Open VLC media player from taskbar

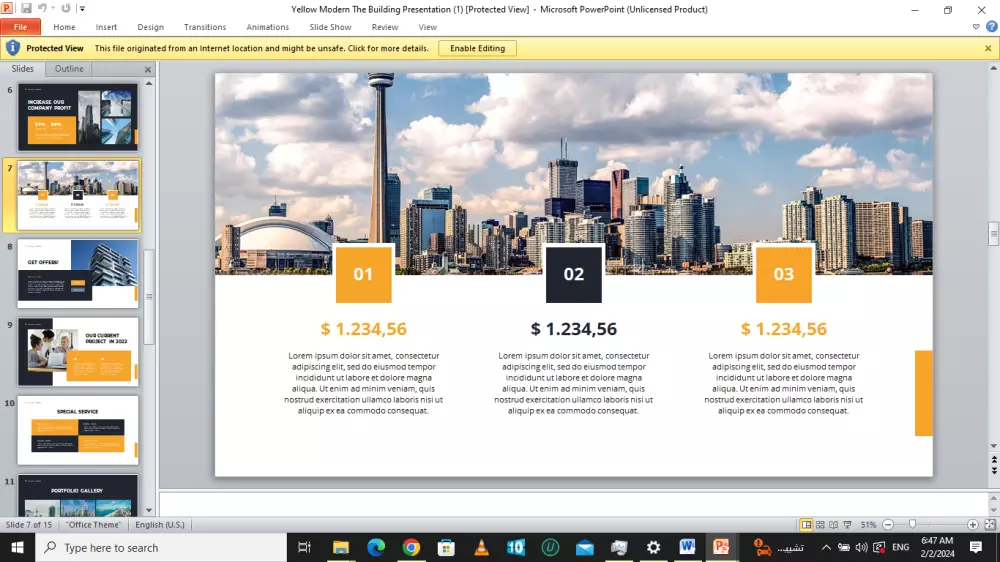[x=482, y=547]
